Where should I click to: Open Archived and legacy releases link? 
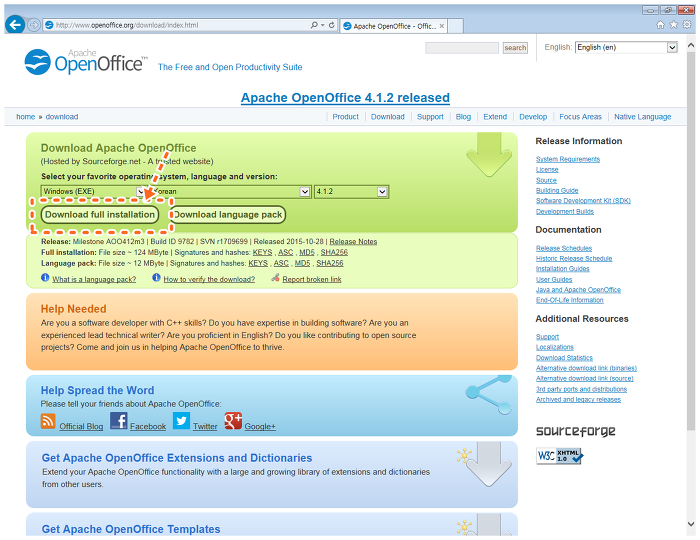pos(578,399)
